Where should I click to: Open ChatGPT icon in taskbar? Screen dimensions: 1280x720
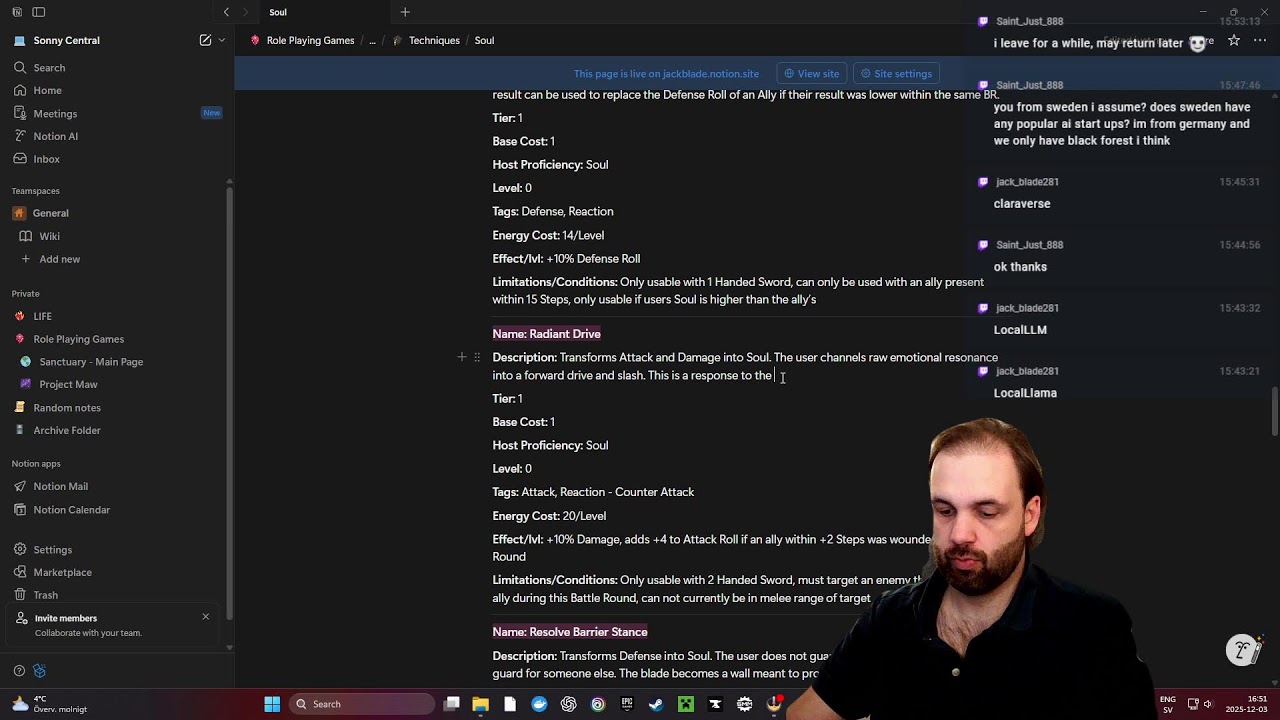569,704
